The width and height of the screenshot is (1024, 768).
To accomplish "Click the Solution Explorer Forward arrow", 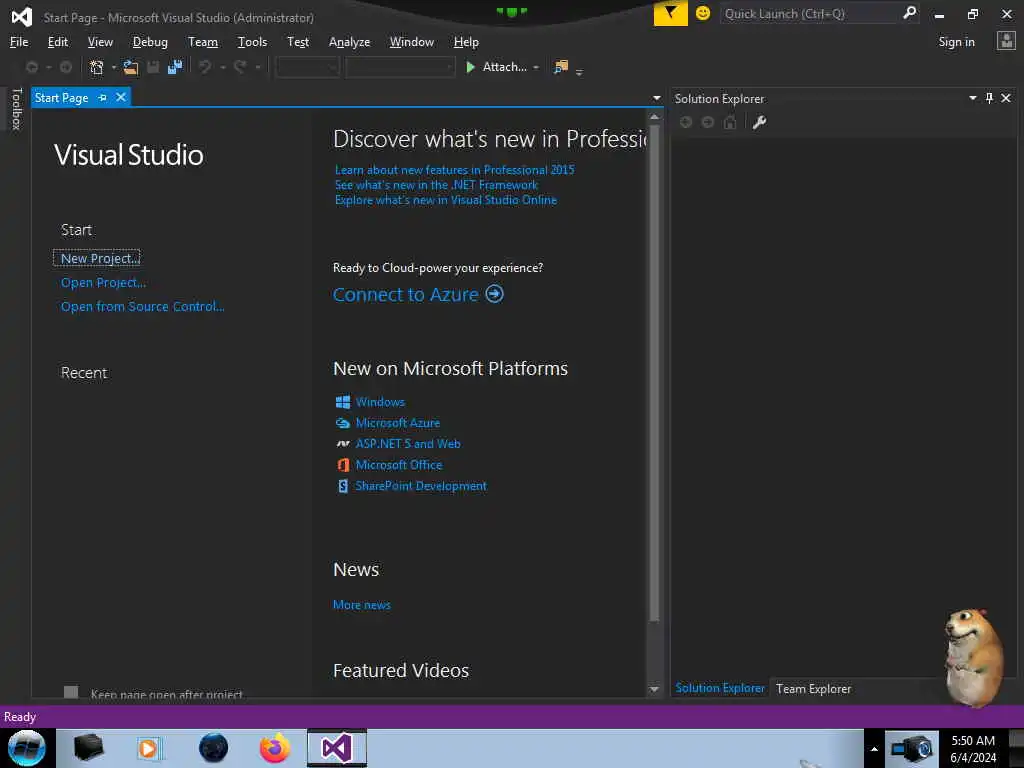I will 707,122.
